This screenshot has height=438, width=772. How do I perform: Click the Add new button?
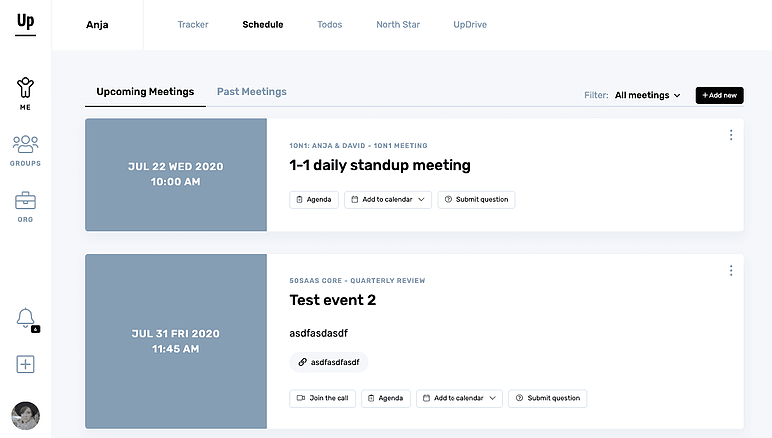click(720, 95)
